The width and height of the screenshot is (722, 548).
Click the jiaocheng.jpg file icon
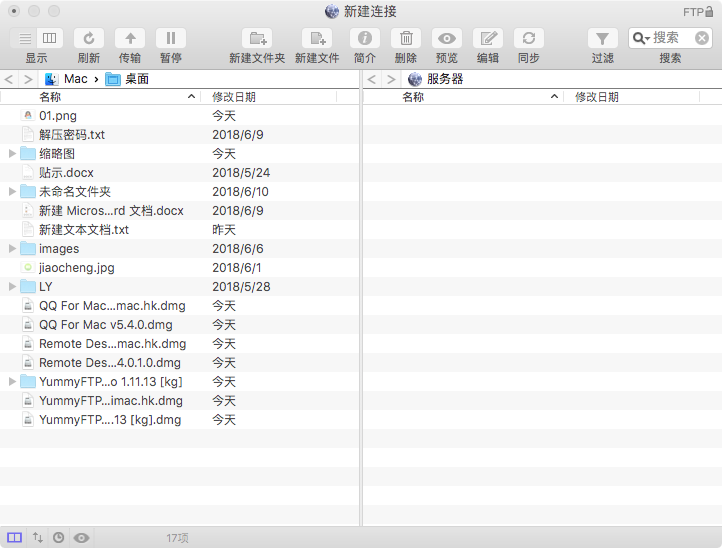(28, 268)
